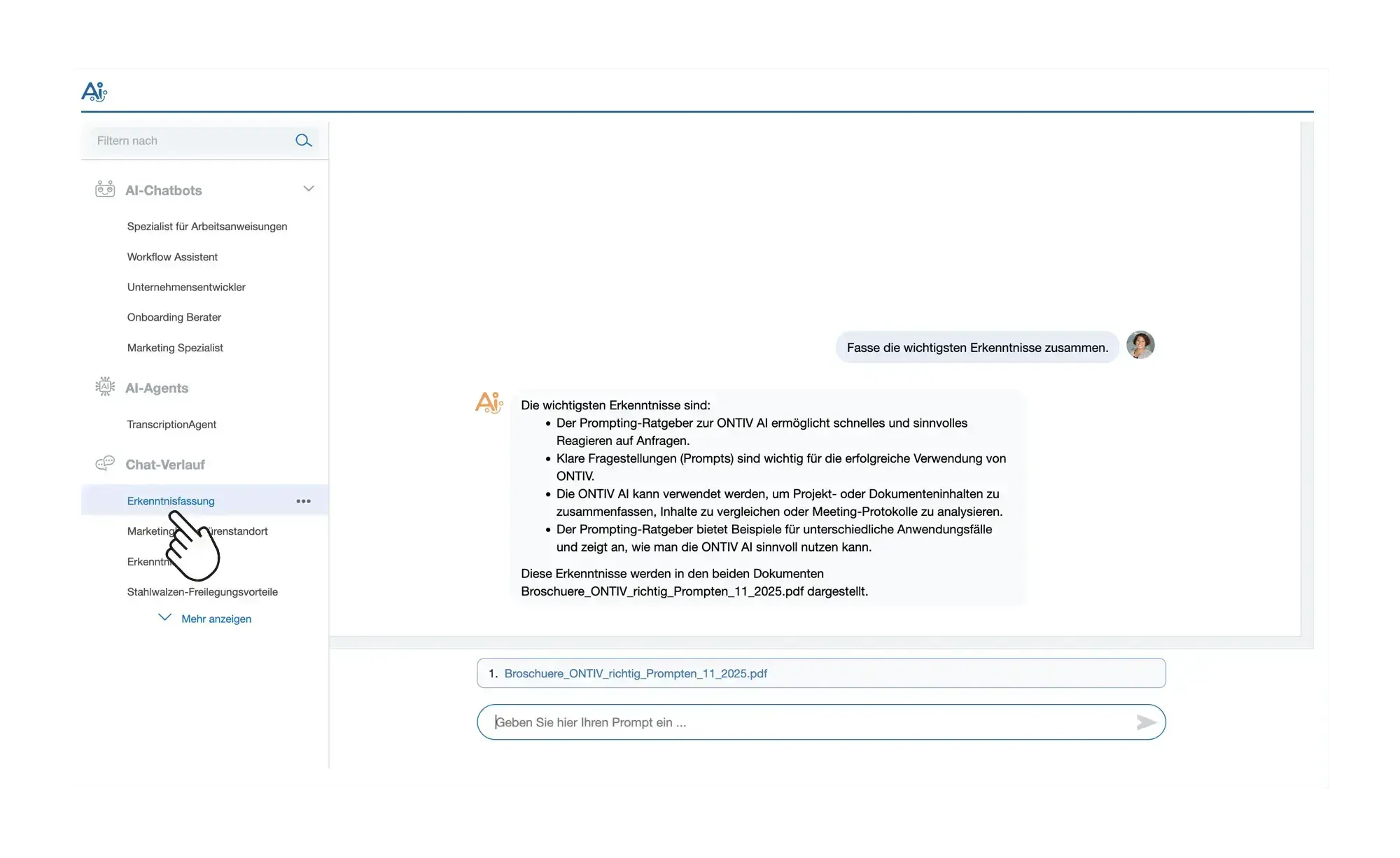Image resolution: width=1400 pixels, height=858 pixels.
Task: Open Spezialist für Arbeitsanweisungen chatbot
Action: [x=207, y=226]
